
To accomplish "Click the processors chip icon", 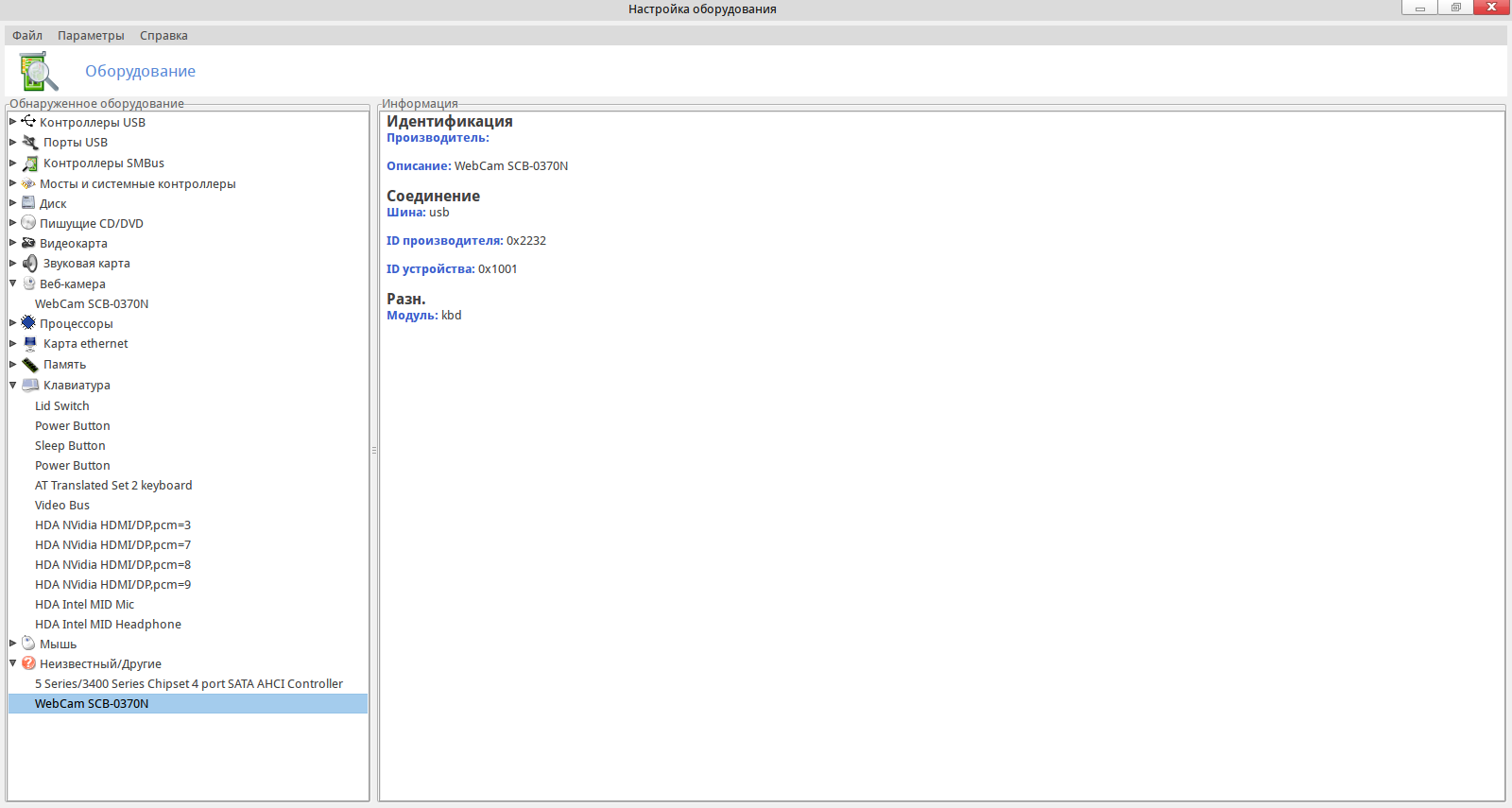I will coord(28,323).
